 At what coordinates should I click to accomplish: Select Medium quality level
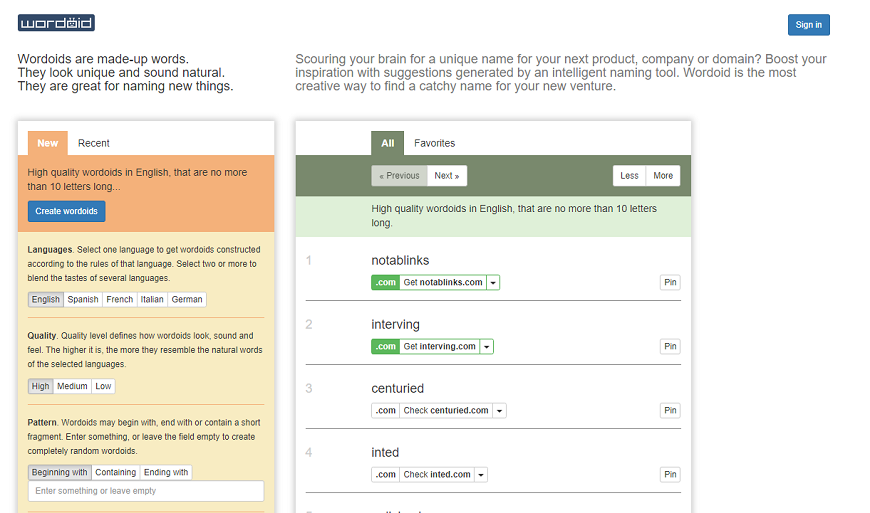tap(72, 386)
